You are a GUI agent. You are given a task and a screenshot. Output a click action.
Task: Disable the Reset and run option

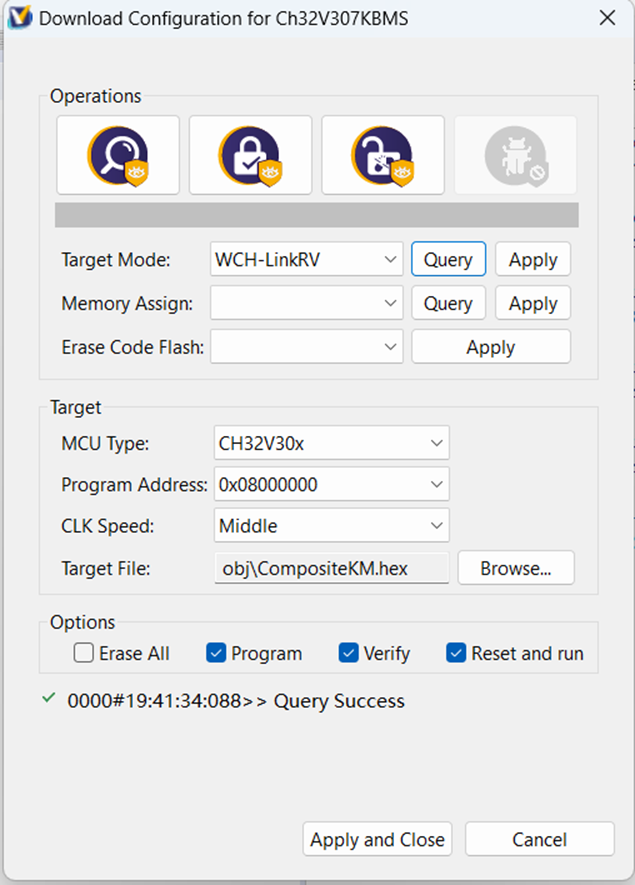(x=456, y=653)
